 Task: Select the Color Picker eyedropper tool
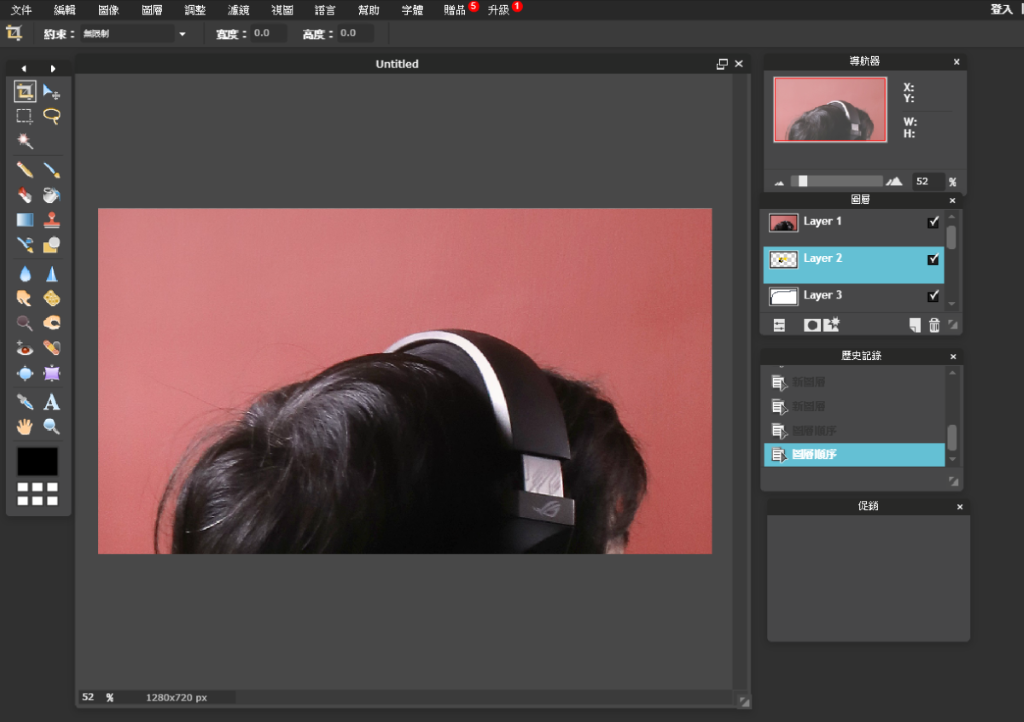[x=25, y=402]
